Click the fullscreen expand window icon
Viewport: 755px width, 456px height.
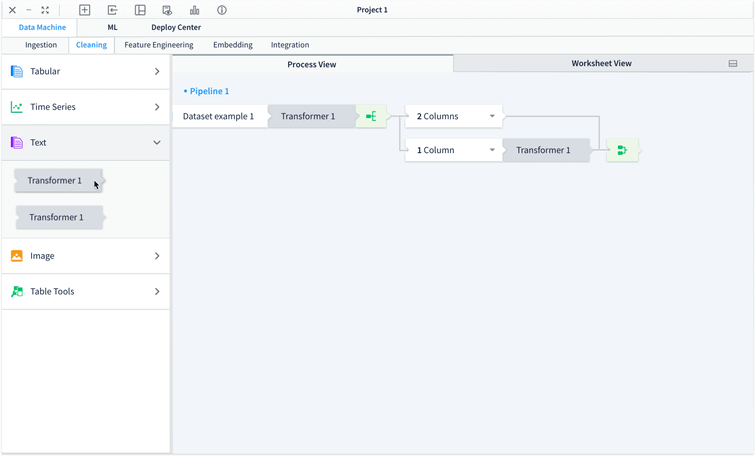tap(45, 10)
